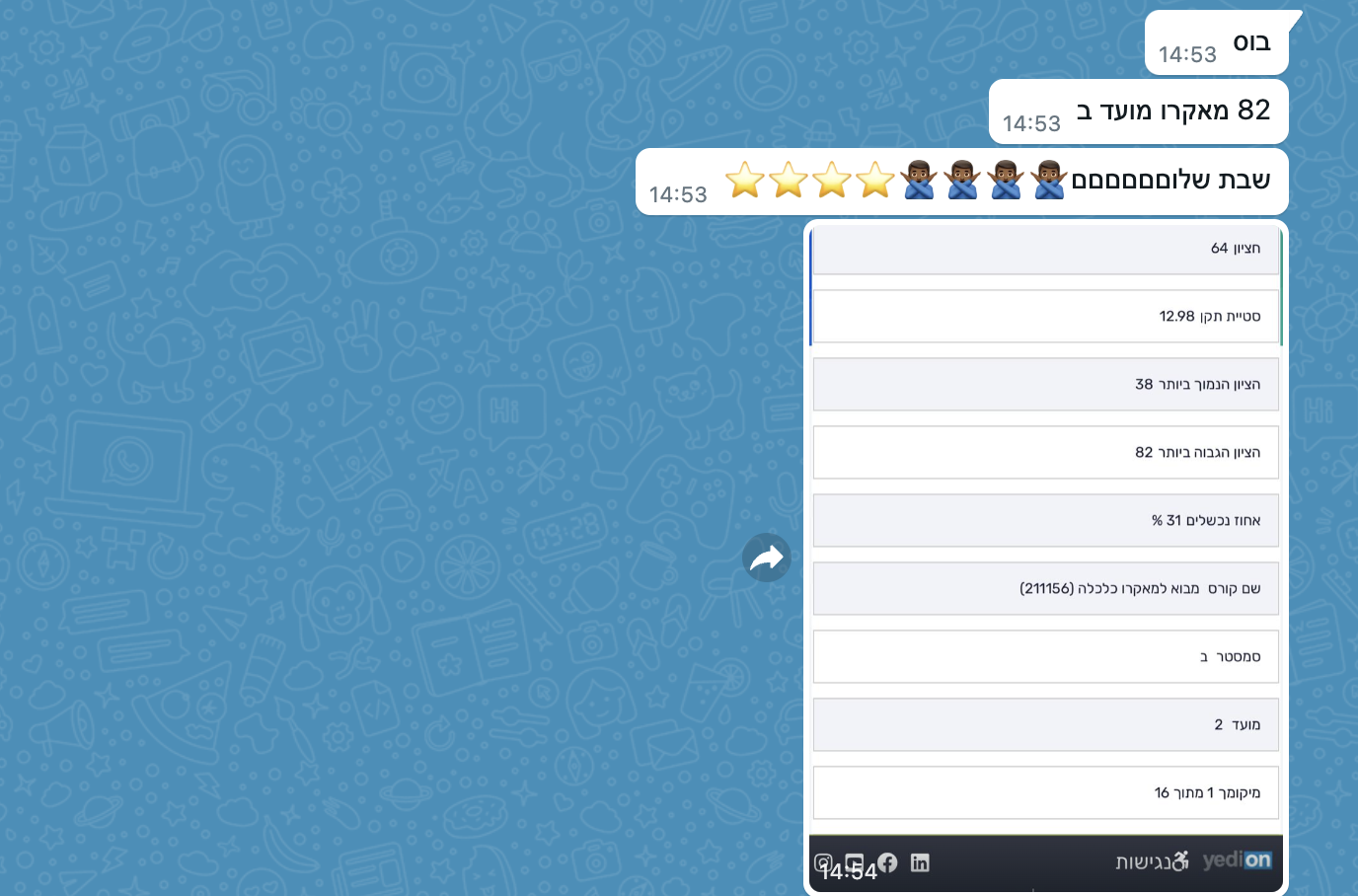The height and width of the screenshot is (896, 1358).
Task: Click the '82 מאקרו מועד ב' message
Action: pos(1138,112)
